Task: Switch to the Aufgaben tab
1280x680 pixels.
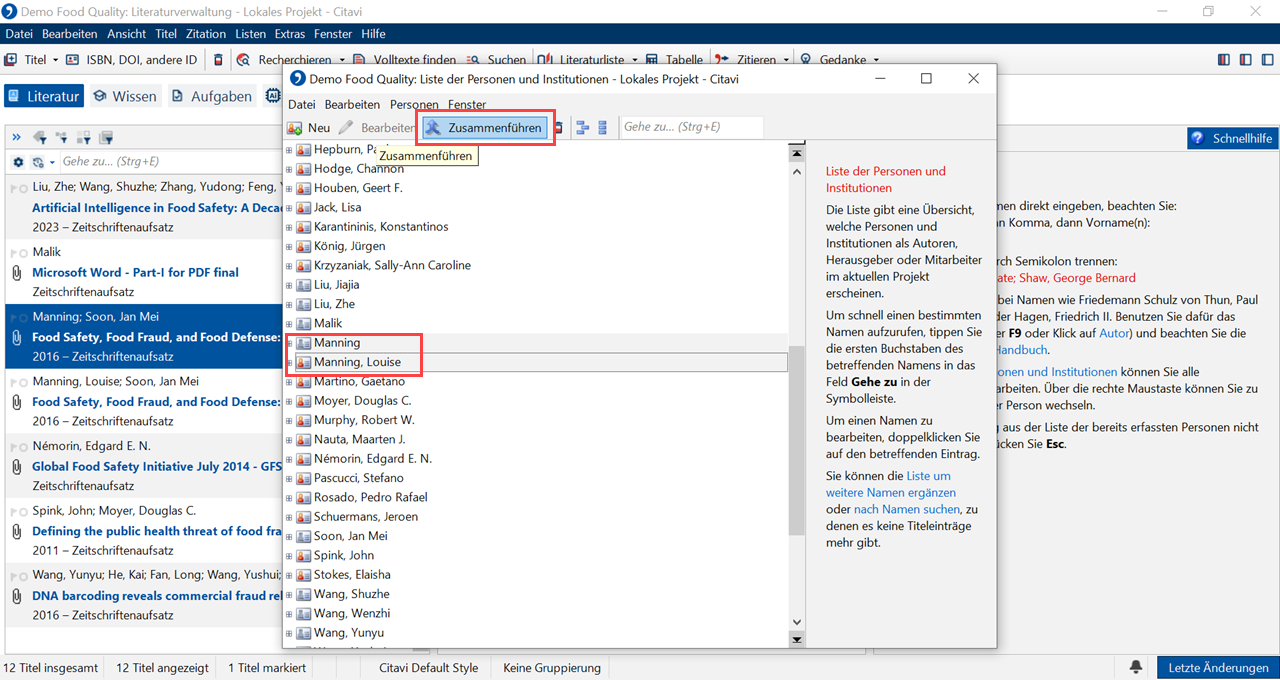Action: 212,96
